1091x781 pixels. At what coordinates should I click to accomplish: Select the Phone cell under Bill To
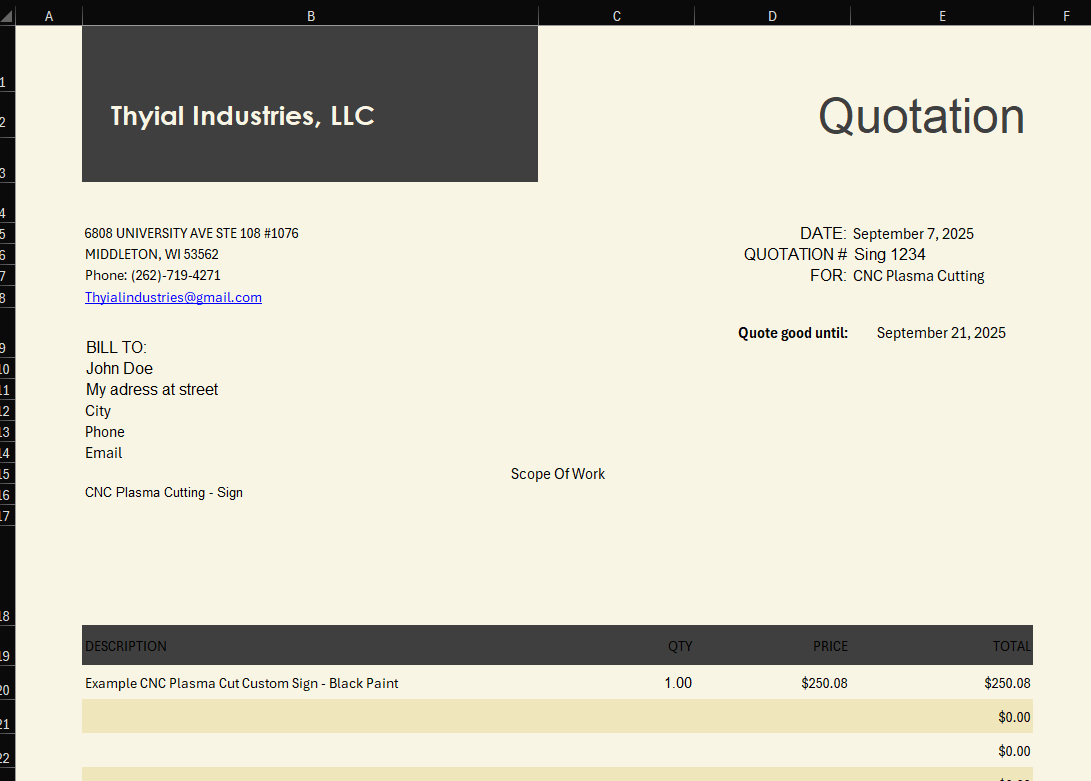click(x=104, y=432)
